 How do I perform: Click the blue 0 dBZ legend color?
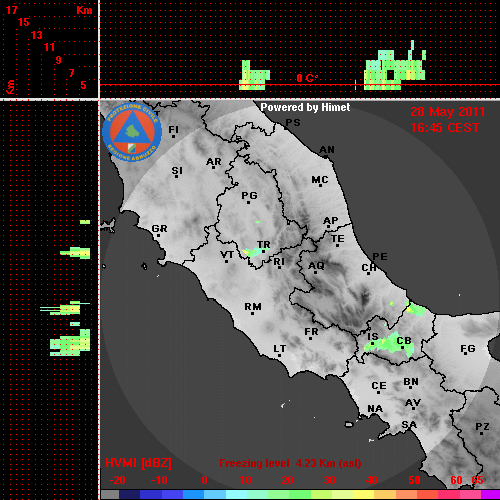[193, 494]
